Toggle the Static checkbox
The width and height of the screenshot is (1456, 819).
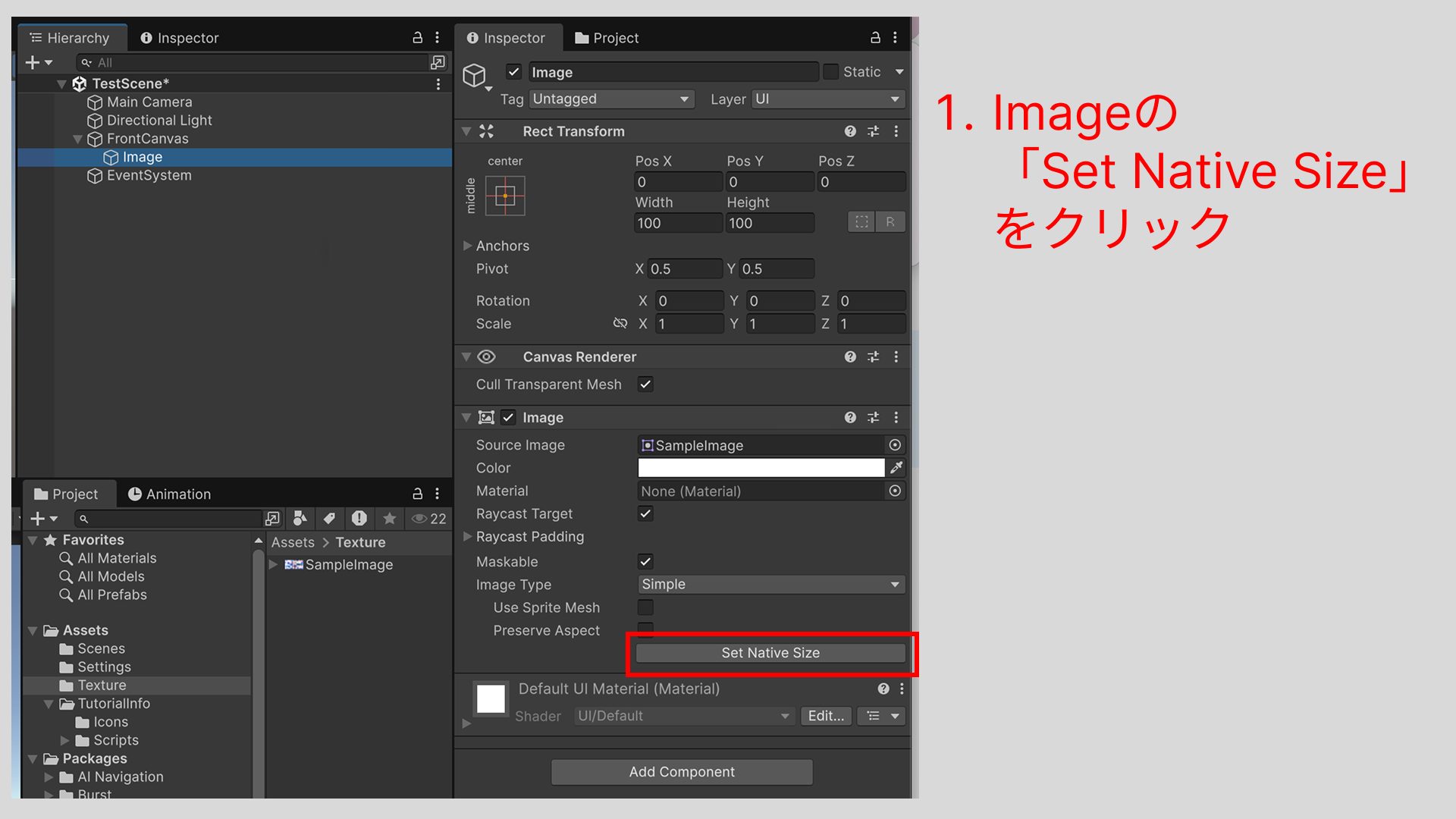(831, 71)
